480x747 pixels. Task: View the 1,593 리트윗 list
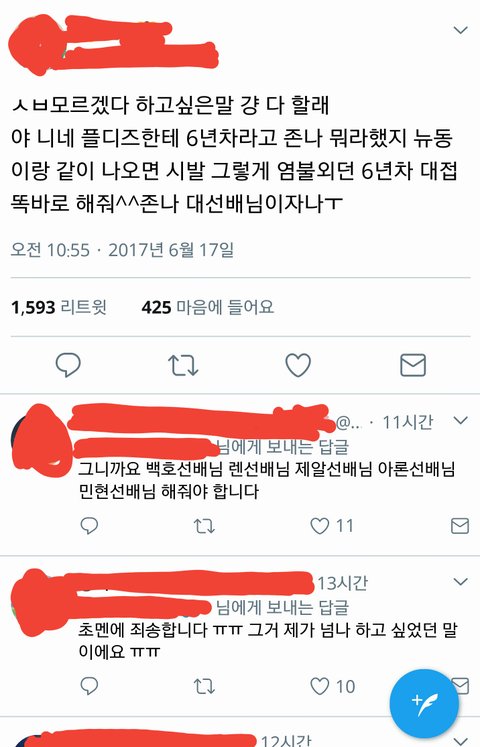[x=59, y=307]
